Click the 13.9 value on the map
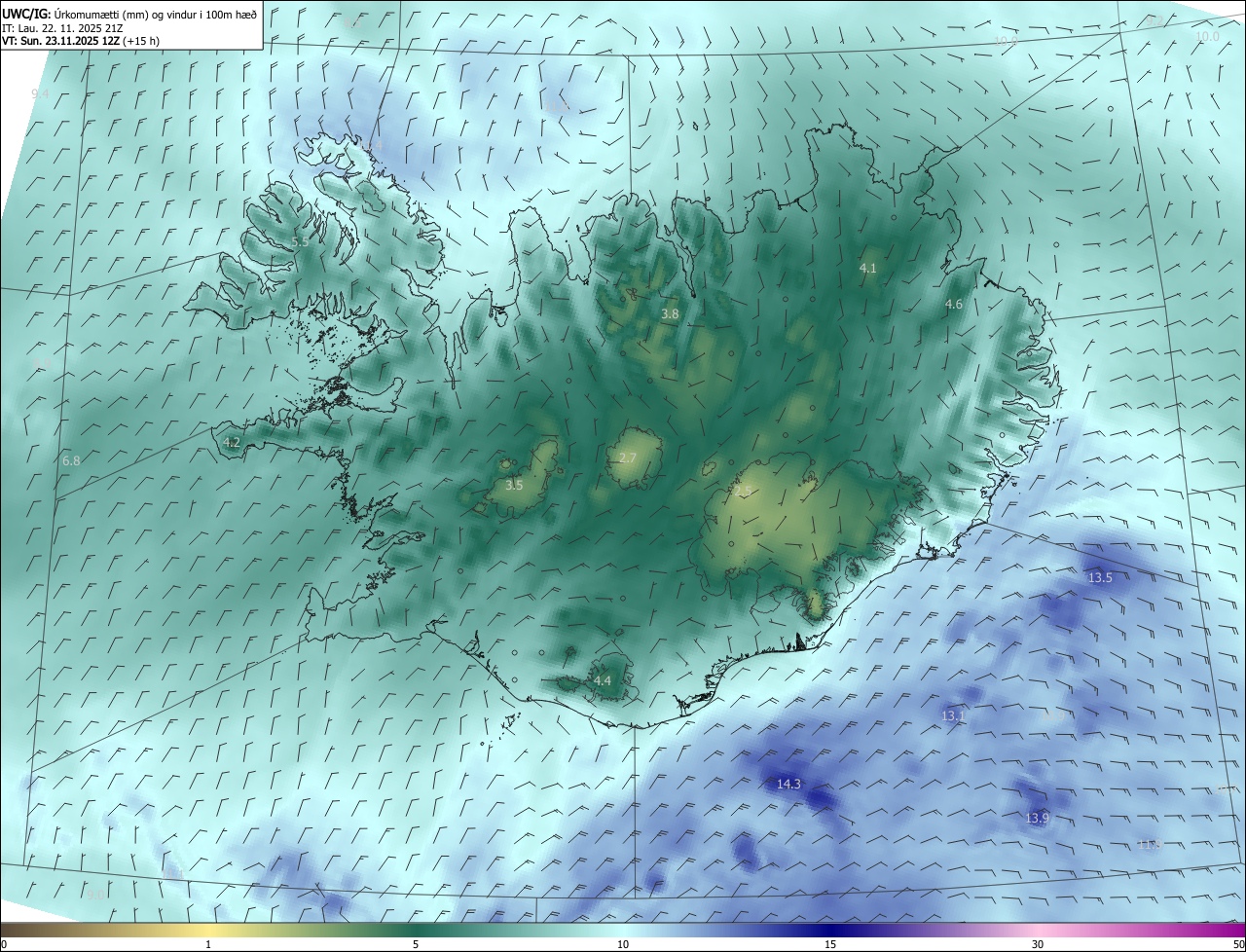1246x952 pixels. (x=1037, y=818)
